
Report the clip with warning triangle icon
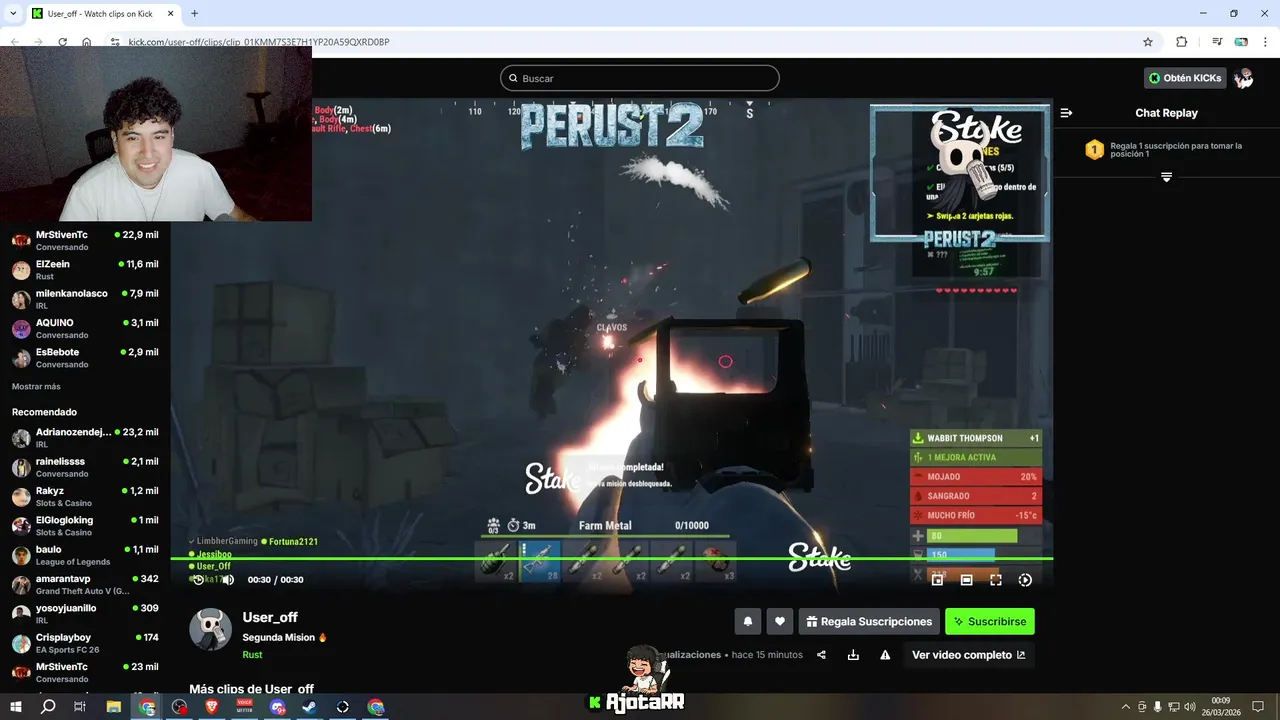tap(885, 655)
